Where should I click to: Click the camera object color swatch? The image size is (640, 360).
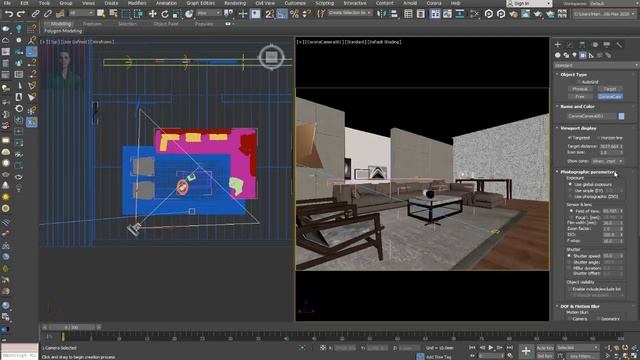pyautogui.click(x=621, y=116)
